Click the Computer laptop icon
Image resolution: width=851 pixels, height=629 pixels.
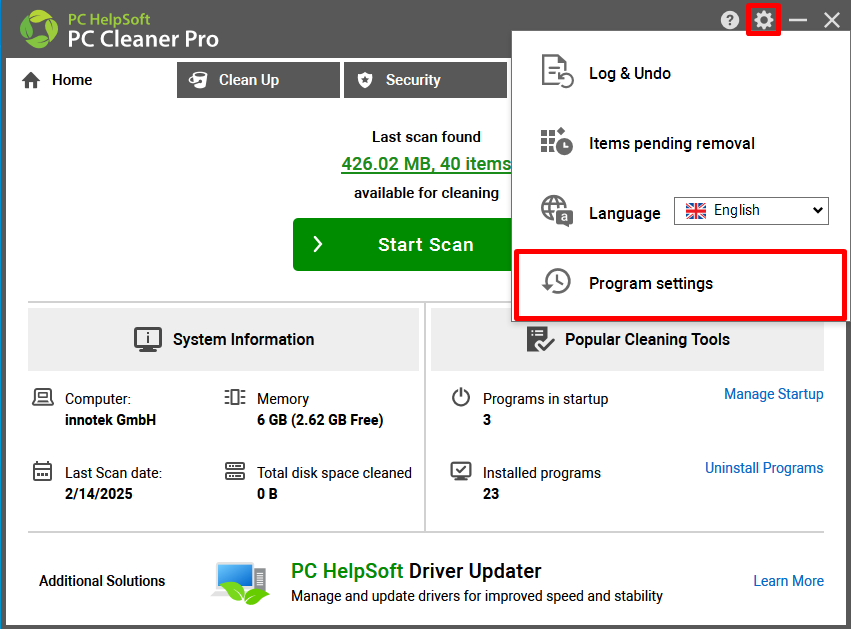(42, 397)
